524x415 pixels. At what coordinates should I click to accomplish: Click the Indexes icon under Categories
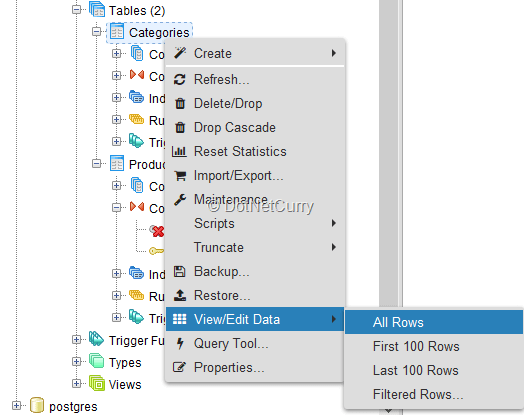137,97
